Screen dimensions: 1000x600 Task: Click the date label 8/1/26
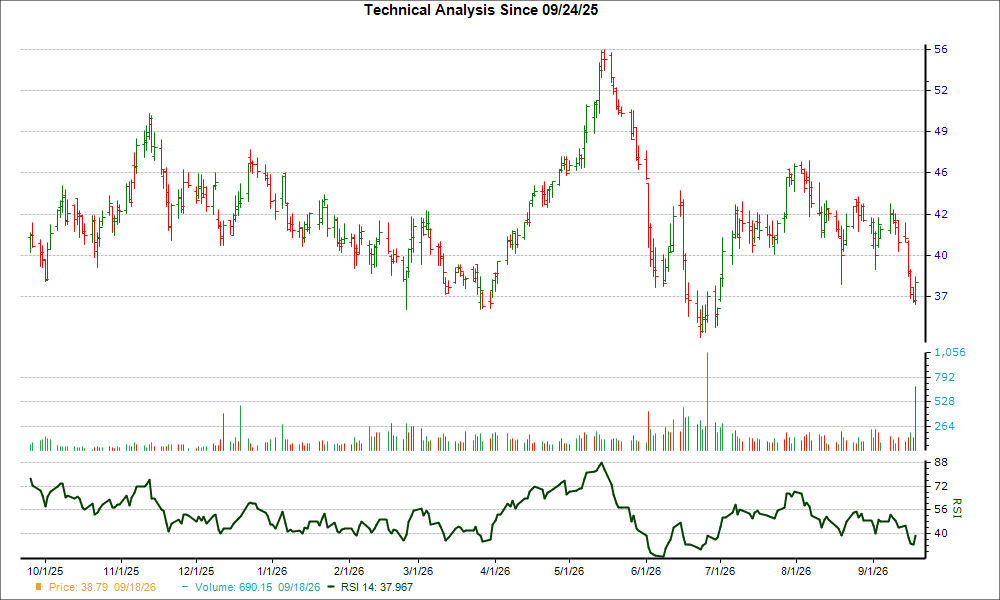tap(796, 571)
